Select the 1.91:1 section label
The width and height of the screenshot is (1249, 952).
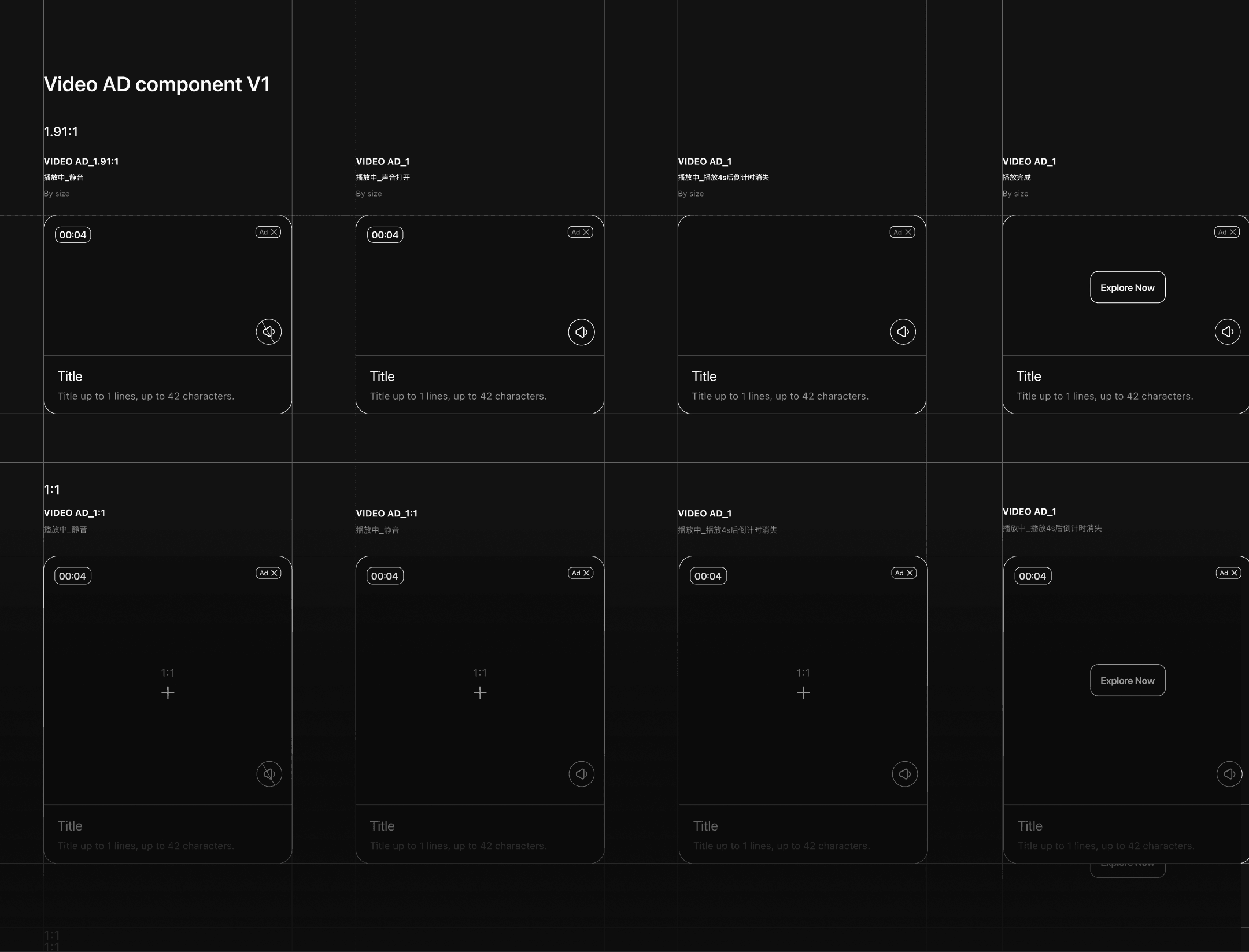point(61,132)
